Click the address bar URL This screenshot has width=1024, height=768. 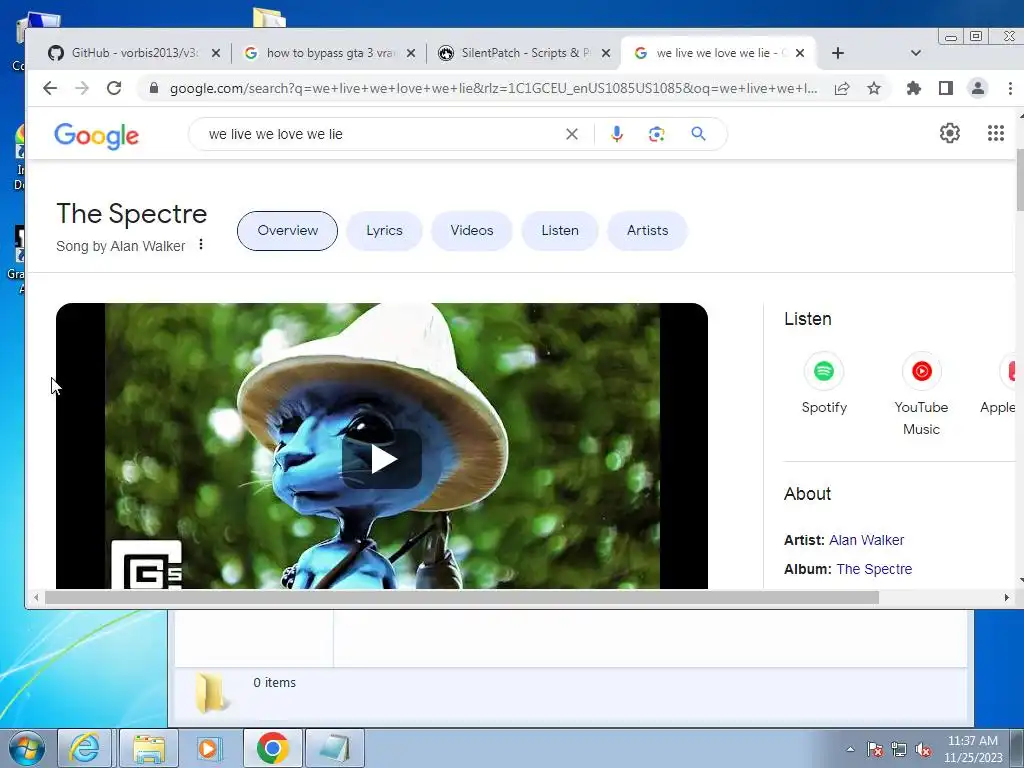[493, 88]
